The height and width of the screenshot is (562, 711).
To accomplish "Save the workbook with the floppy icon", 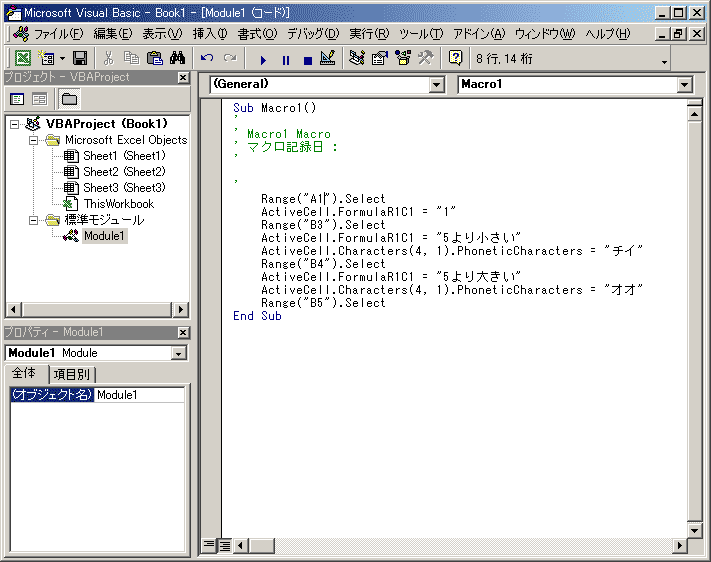I will tap(80, 58).
